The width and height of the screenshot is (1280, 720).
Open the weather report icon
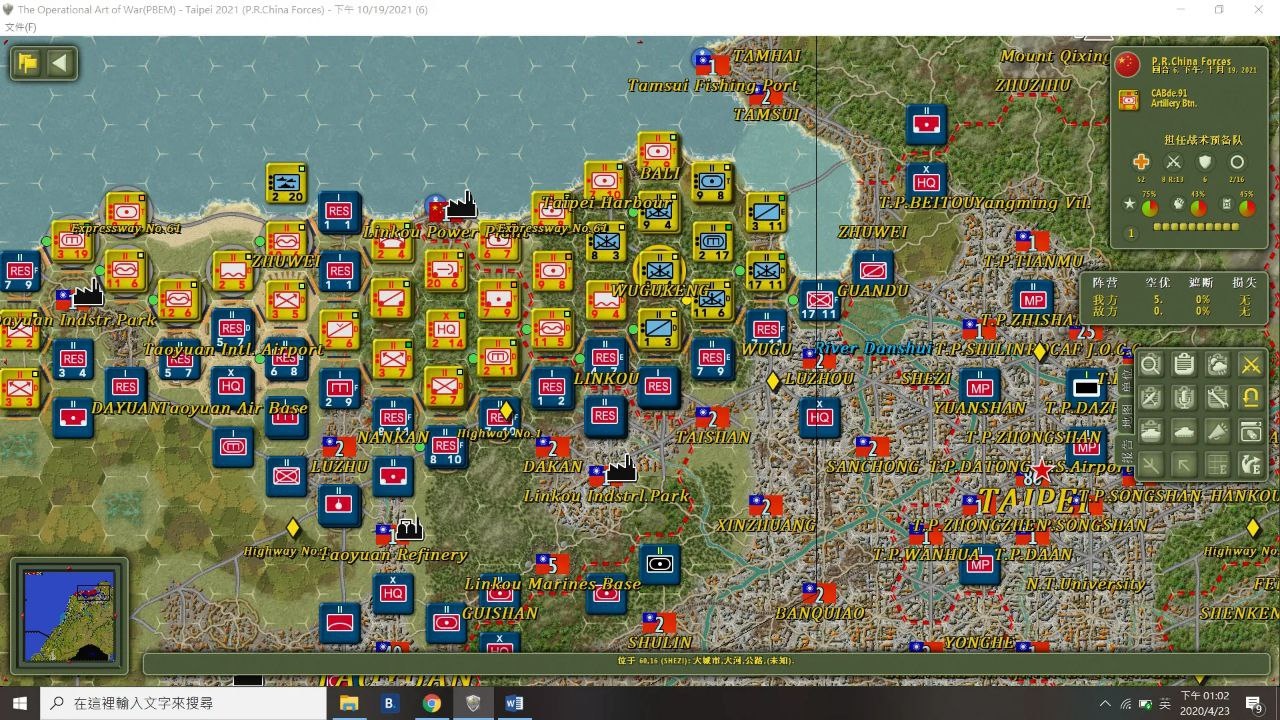click(x=1217, y=366)
